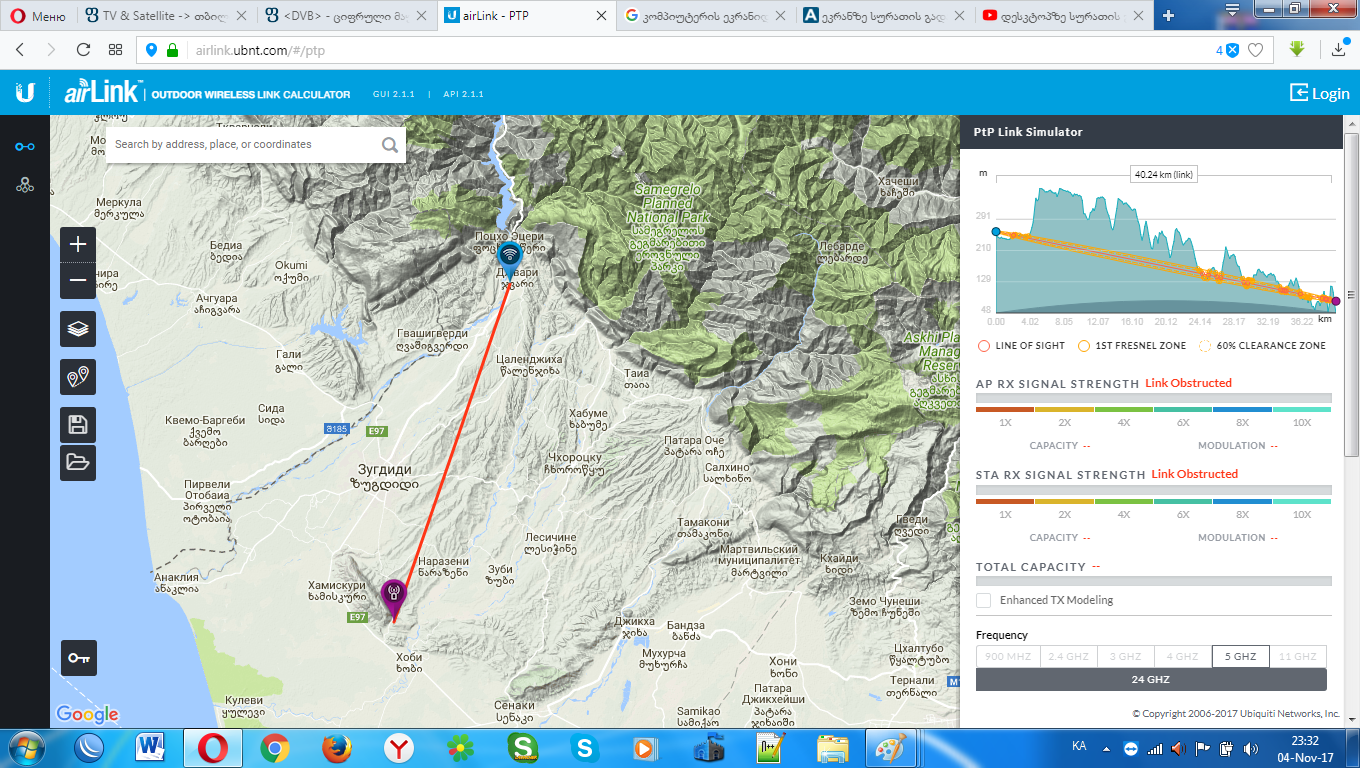Click the STA RX signal strength bar
Screen dimensions: 1360x768
point(1153,490)
